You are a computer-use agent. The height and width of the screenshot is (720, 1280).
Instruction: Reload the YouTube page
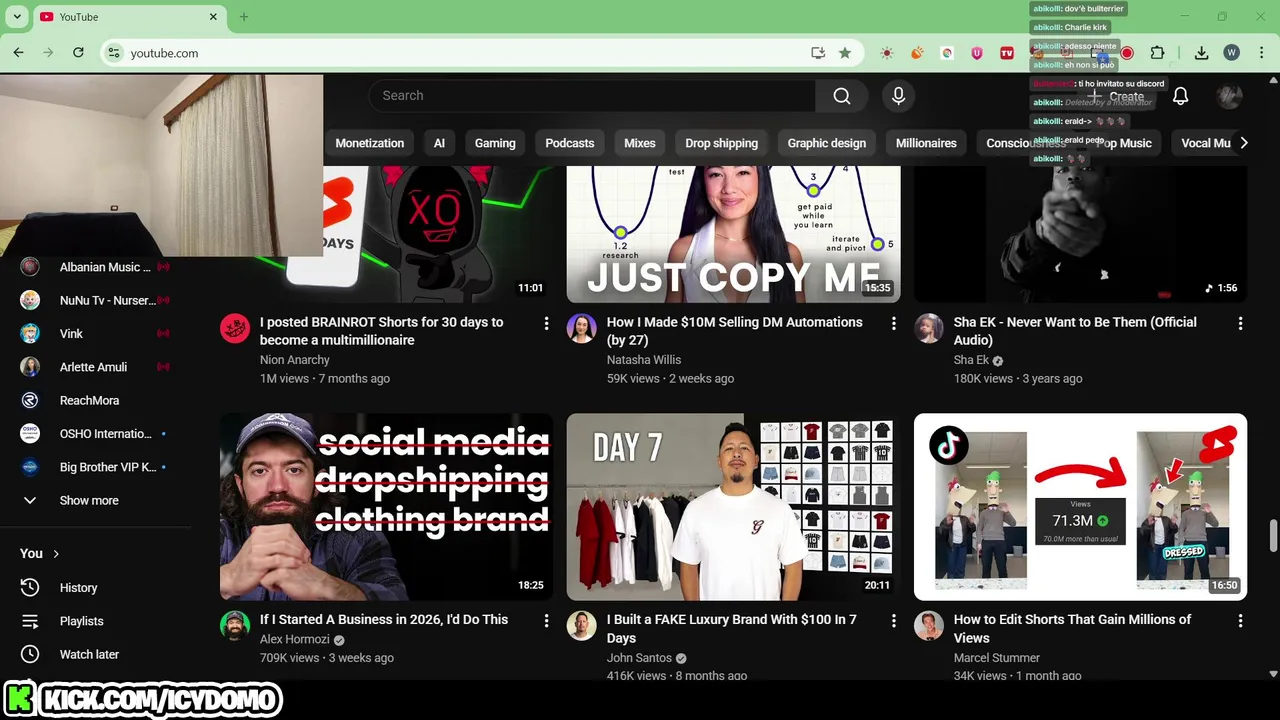point(78,53)
